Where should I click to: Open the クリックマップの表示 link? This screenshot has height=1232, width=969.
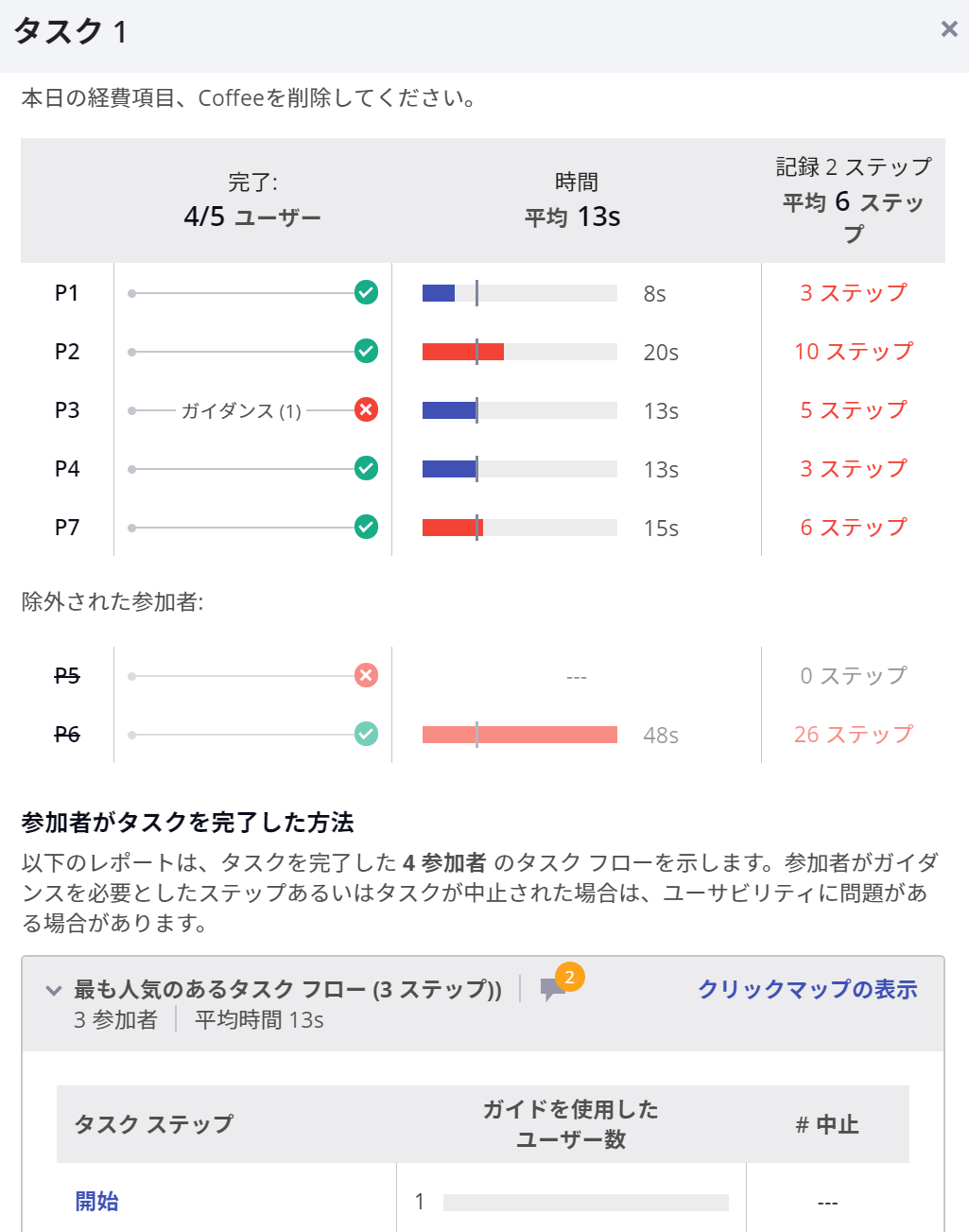pyautogui.click(x=807, y=989)
